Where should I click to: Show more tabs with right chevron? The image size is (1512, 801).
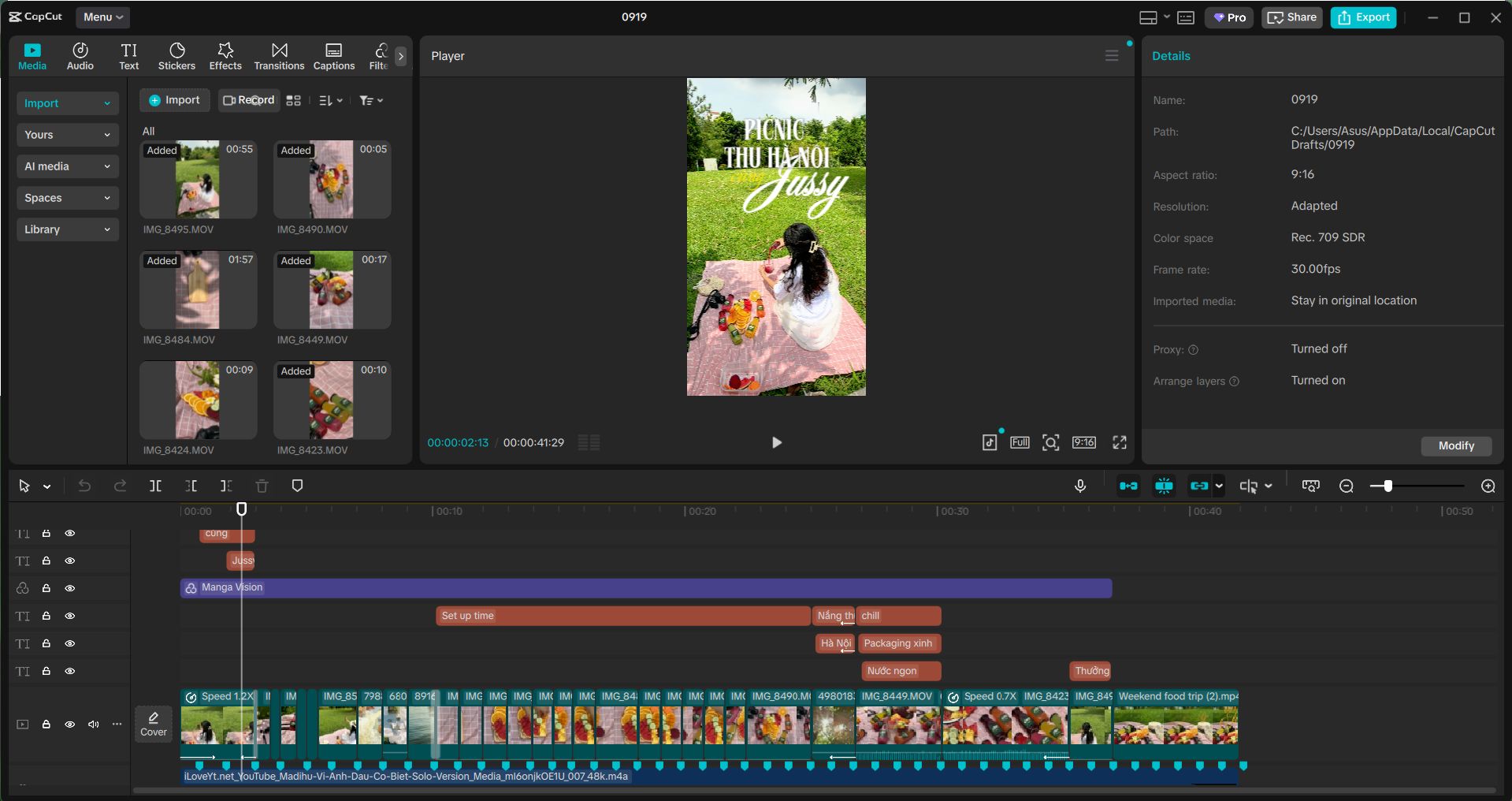pyautogui.click(x=401, y=56)
